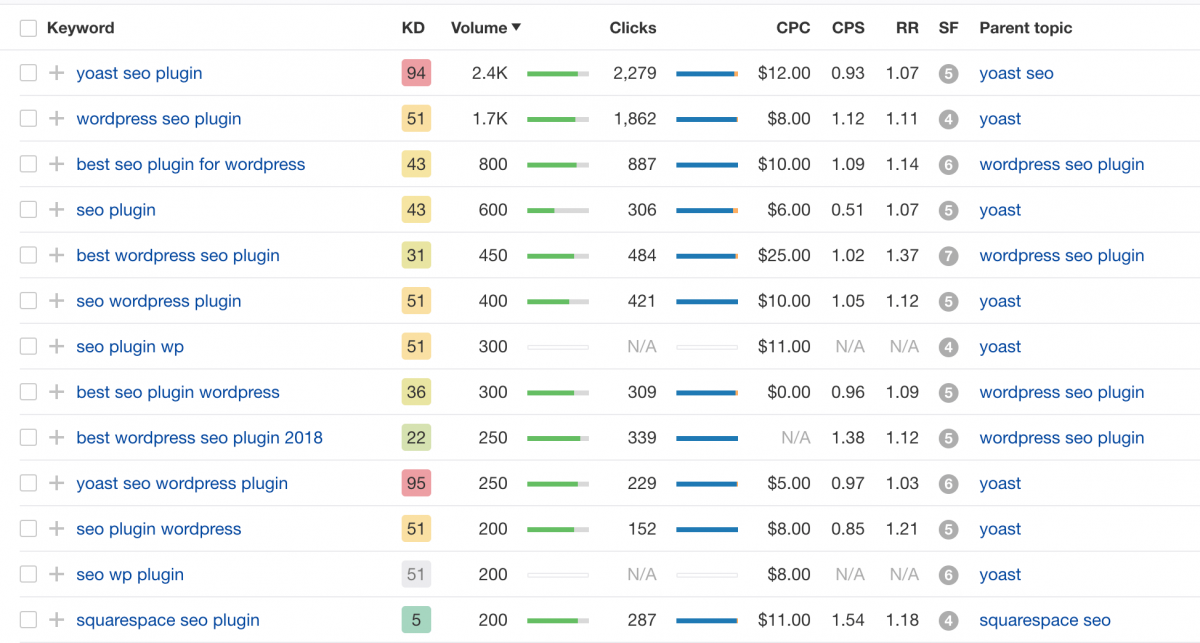Click plus icon beside 'wordpress seo plugin'
1200x643 pixels.
tap(57, 119)
